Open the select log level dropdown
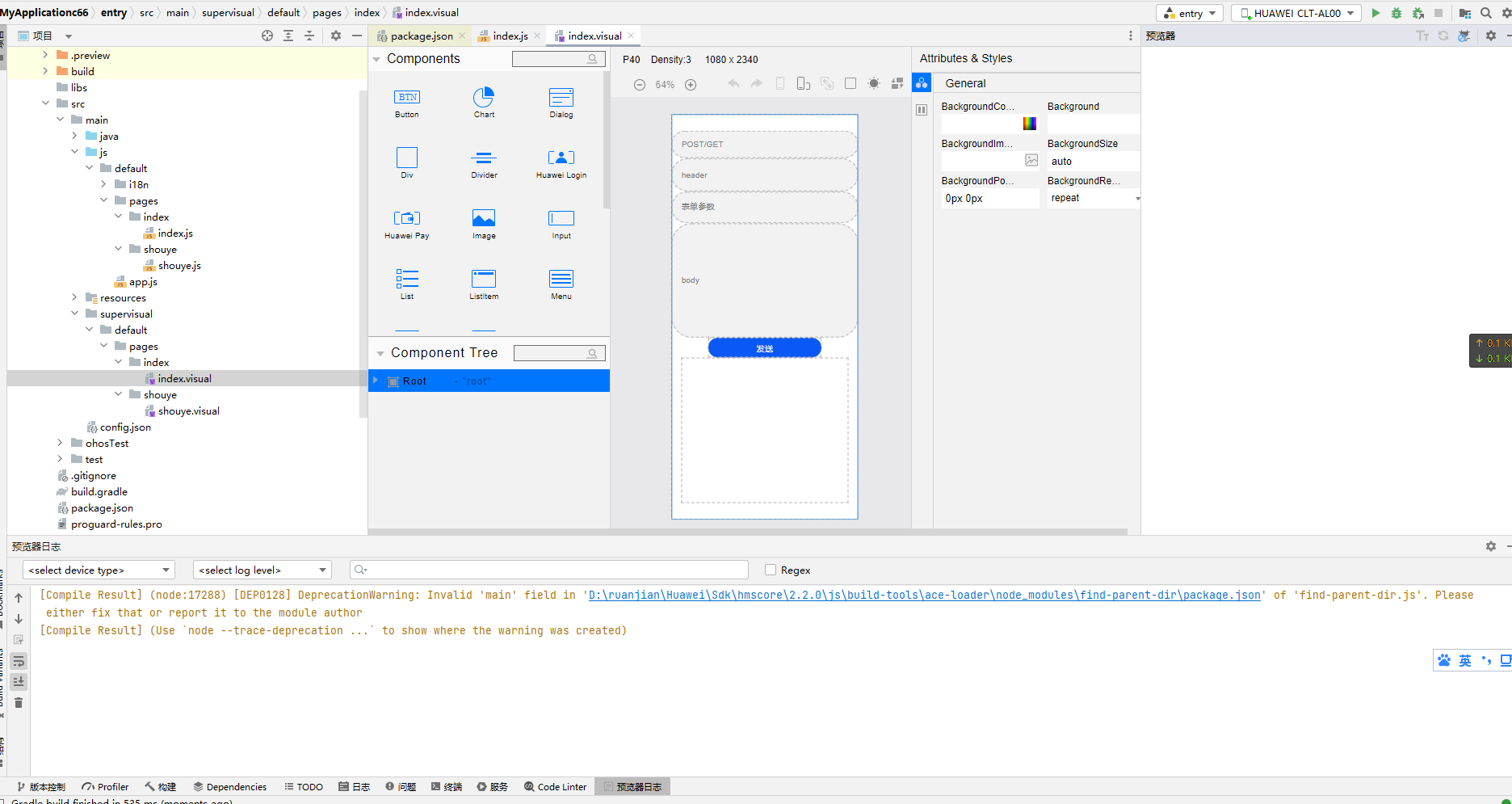The image size is (1512, 804). tap(262, 570)
